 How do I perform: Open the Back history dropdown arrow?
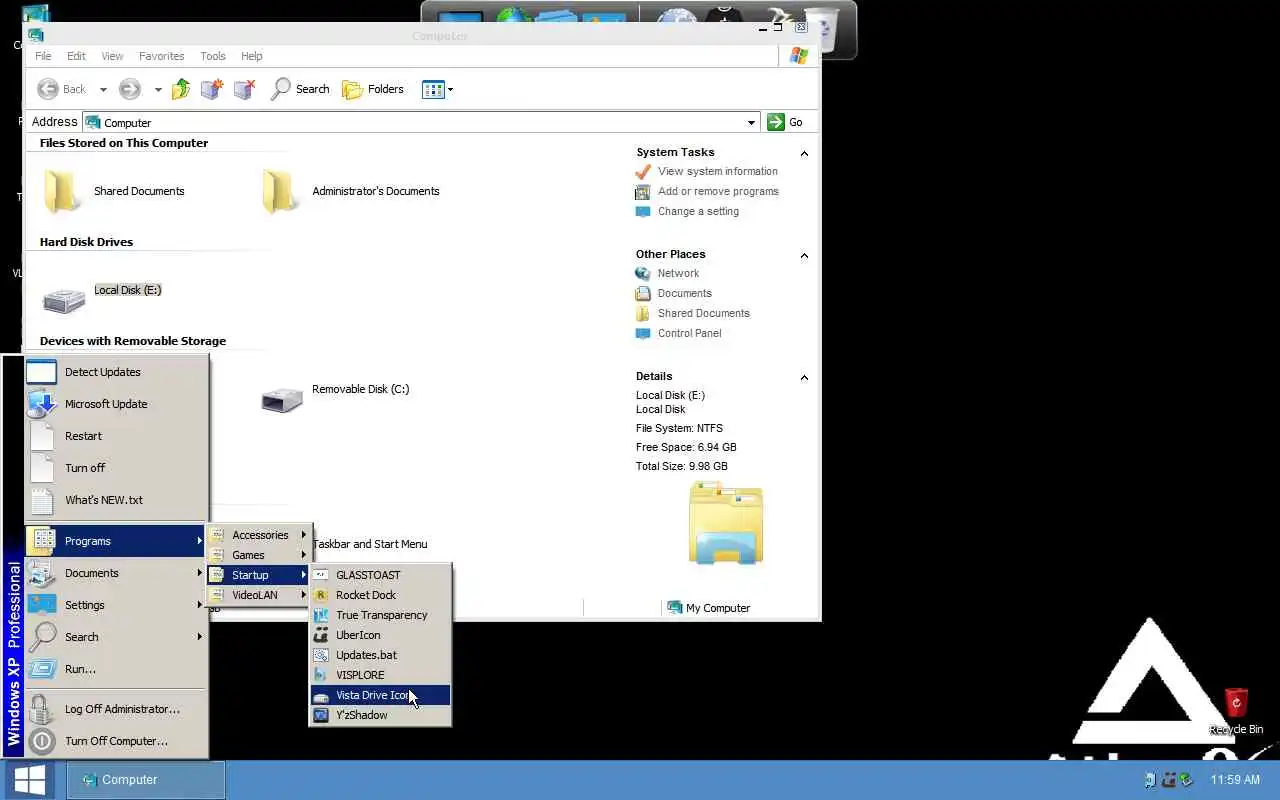coord(103,90)
